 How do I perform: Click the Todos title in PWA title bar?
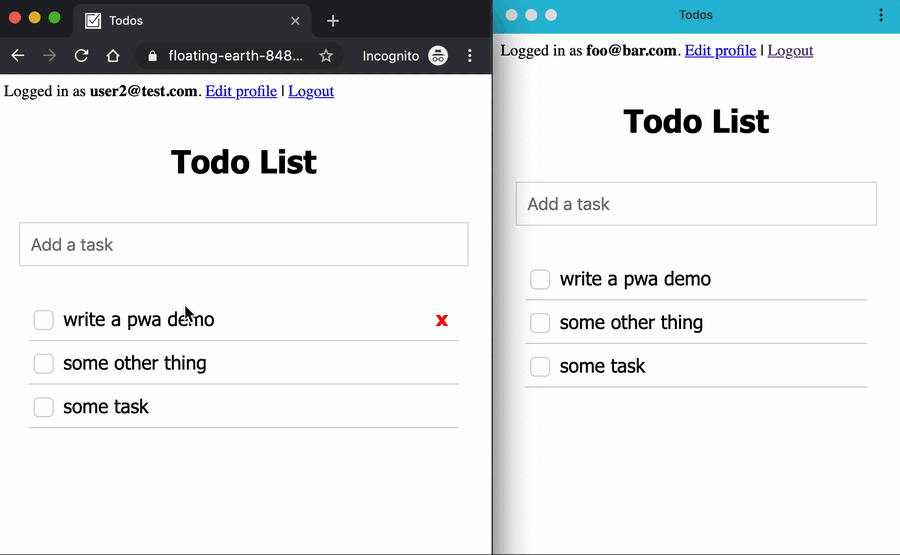pos(696,15)
